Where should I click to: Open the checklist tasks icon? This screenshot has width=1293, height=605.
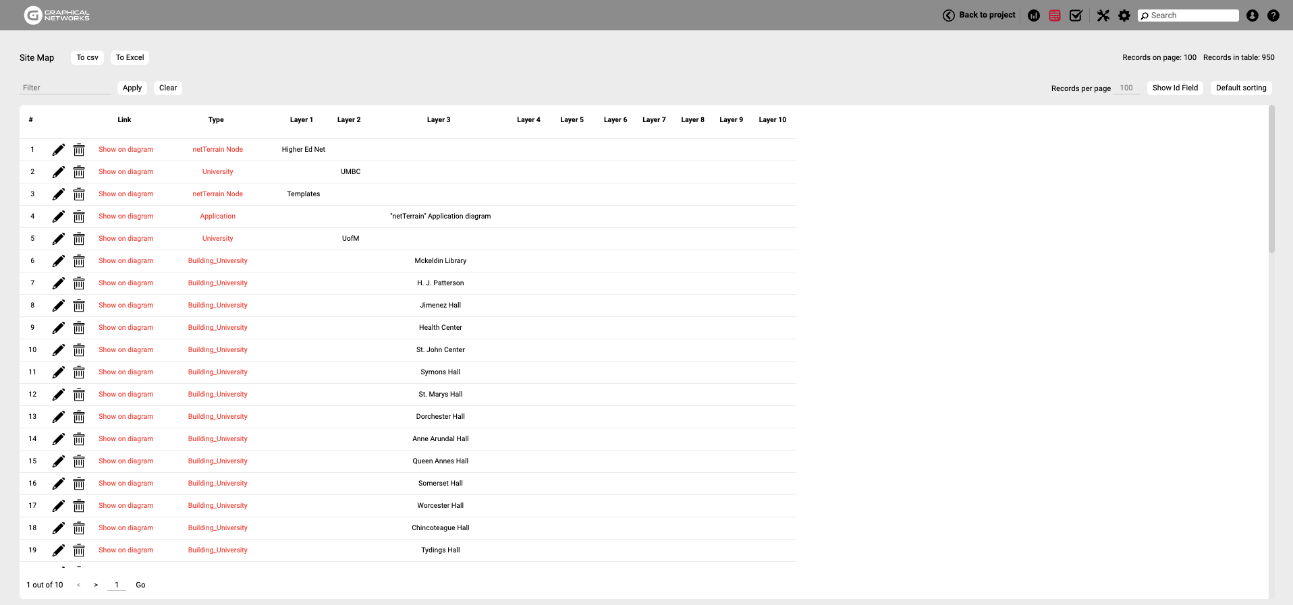(1076, 15)
